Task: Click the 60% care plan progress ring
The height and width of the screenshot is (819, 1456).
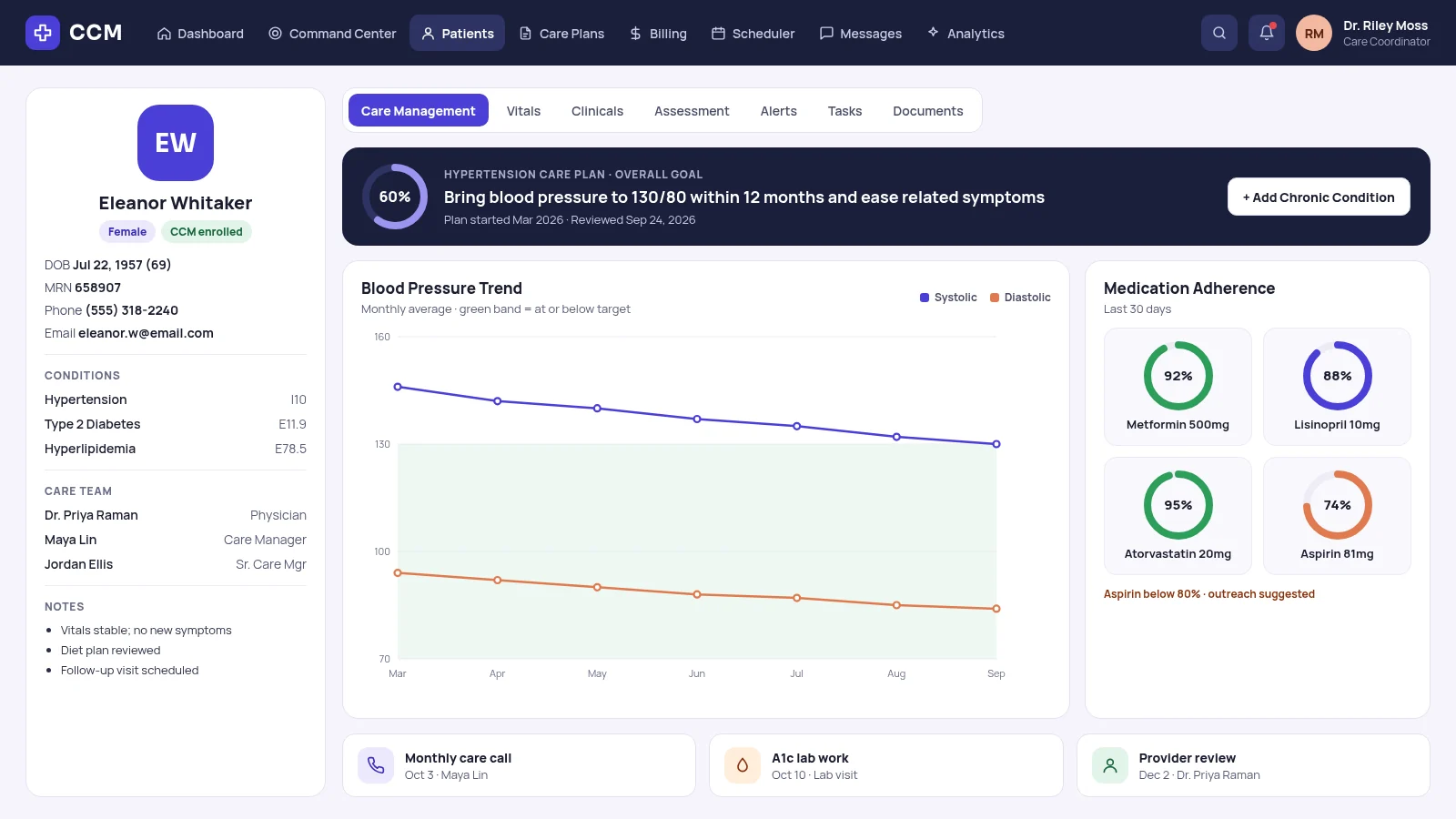Action: coord(395,197)
